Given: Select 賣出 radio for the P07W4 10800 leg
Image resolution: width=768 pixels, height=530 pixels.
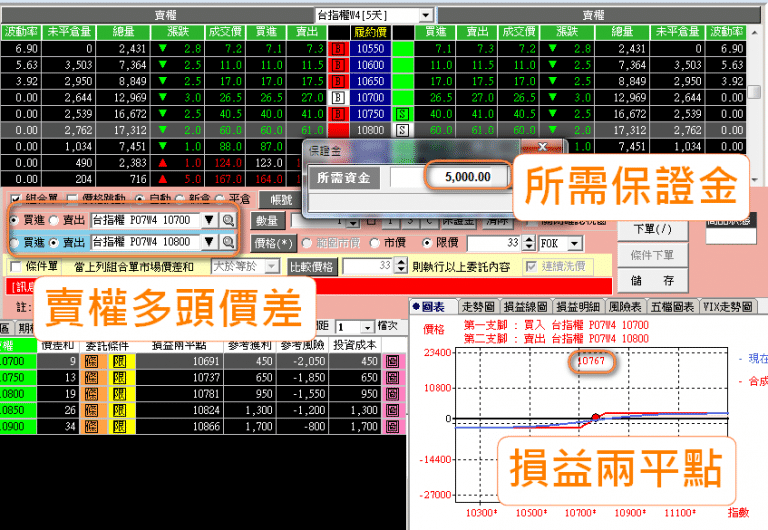Looking at the screenshot, I should (x=56, y=242).
